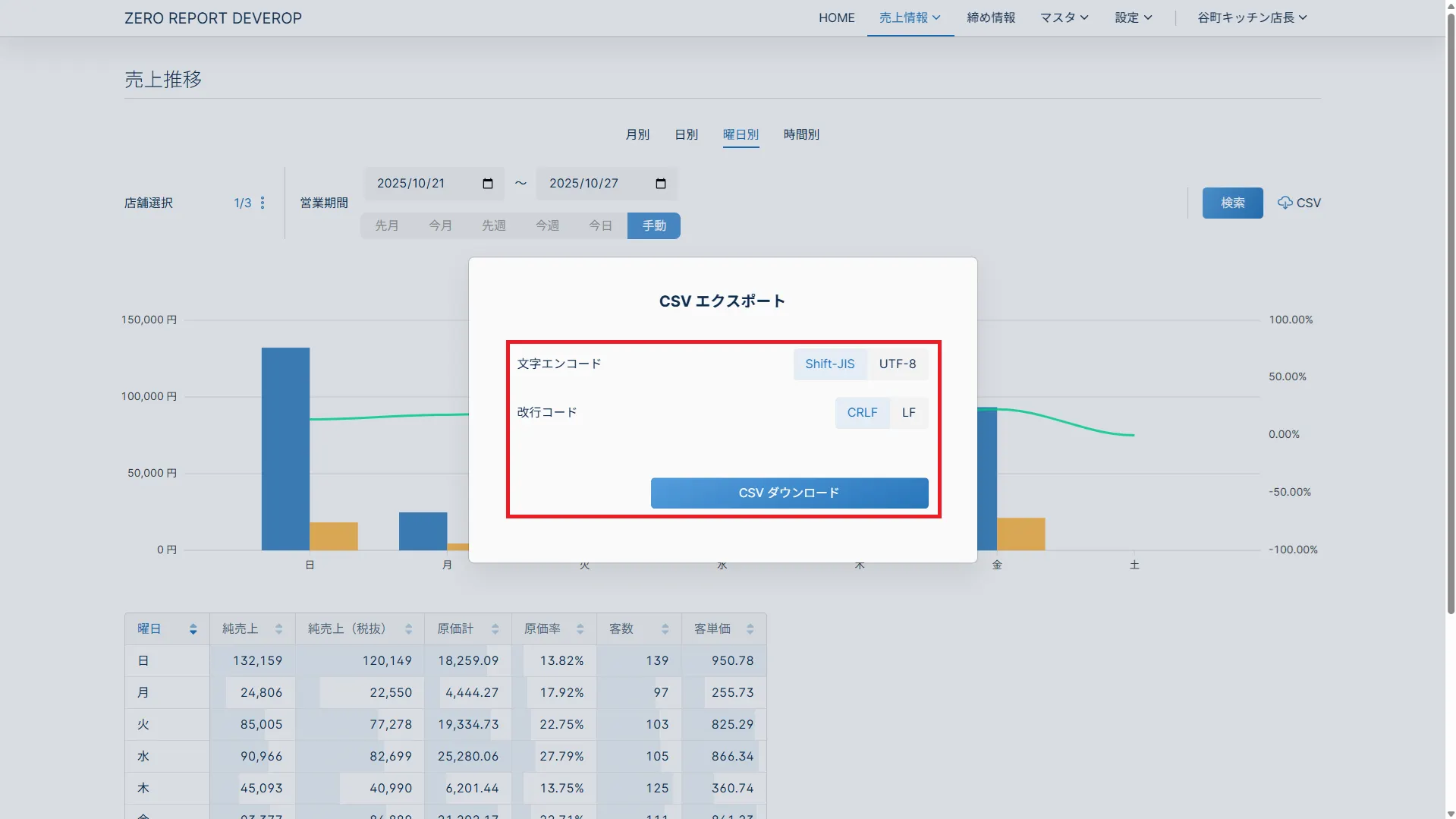Choose LF as the line break code
This screenshot has width=1456, height=819.
coord(908,413)
